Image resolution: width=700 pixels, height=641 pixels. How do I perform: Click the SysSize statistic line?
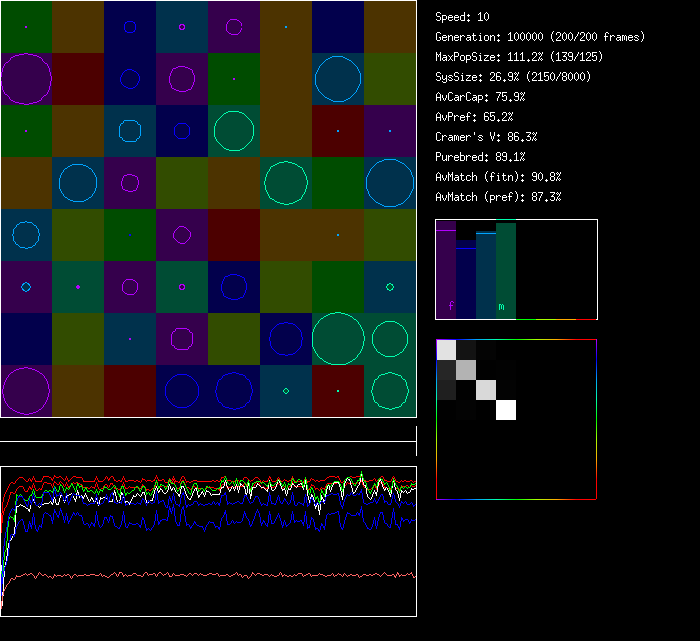[x=512, y=77]
